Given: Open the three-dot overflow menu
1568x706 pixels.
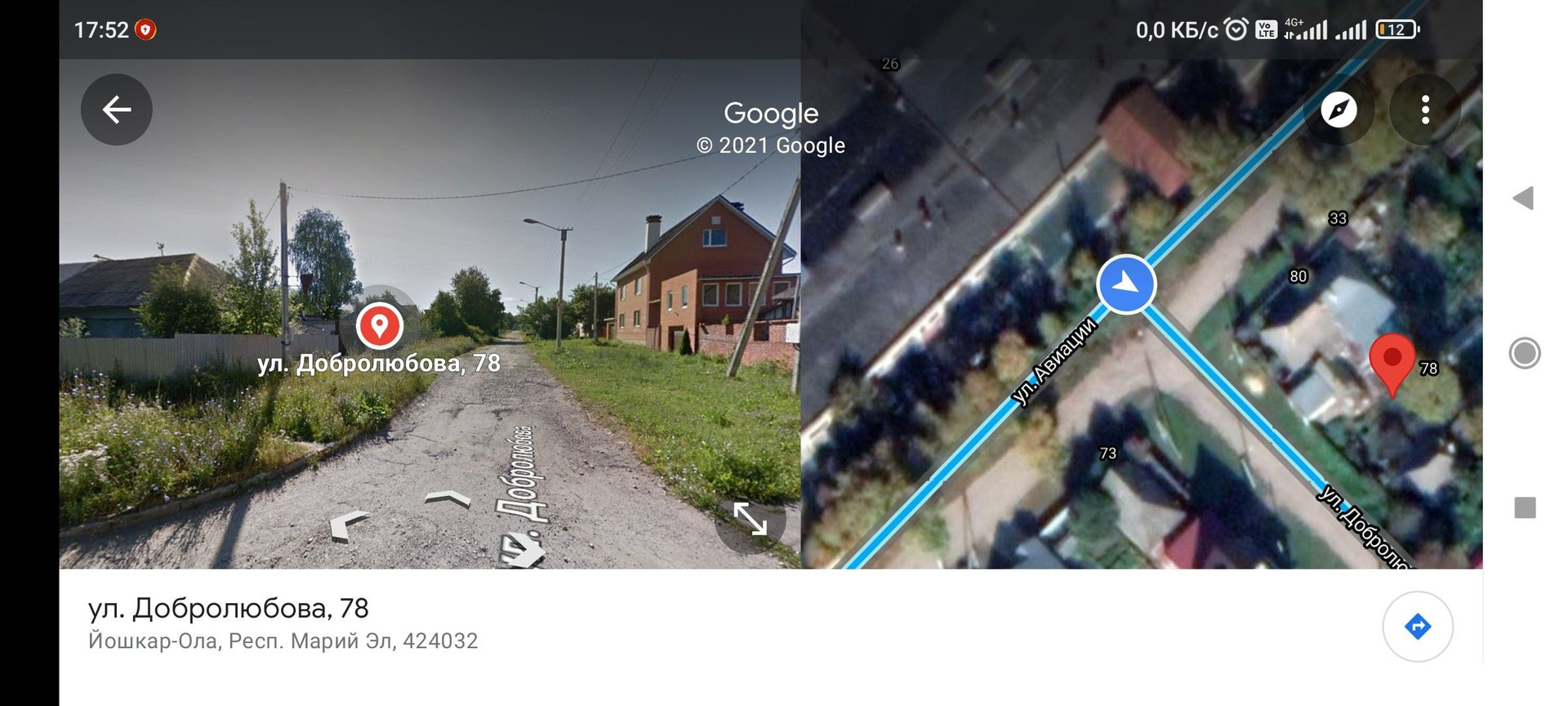Looking at the screenshot, I should (x=1425, y=109).
